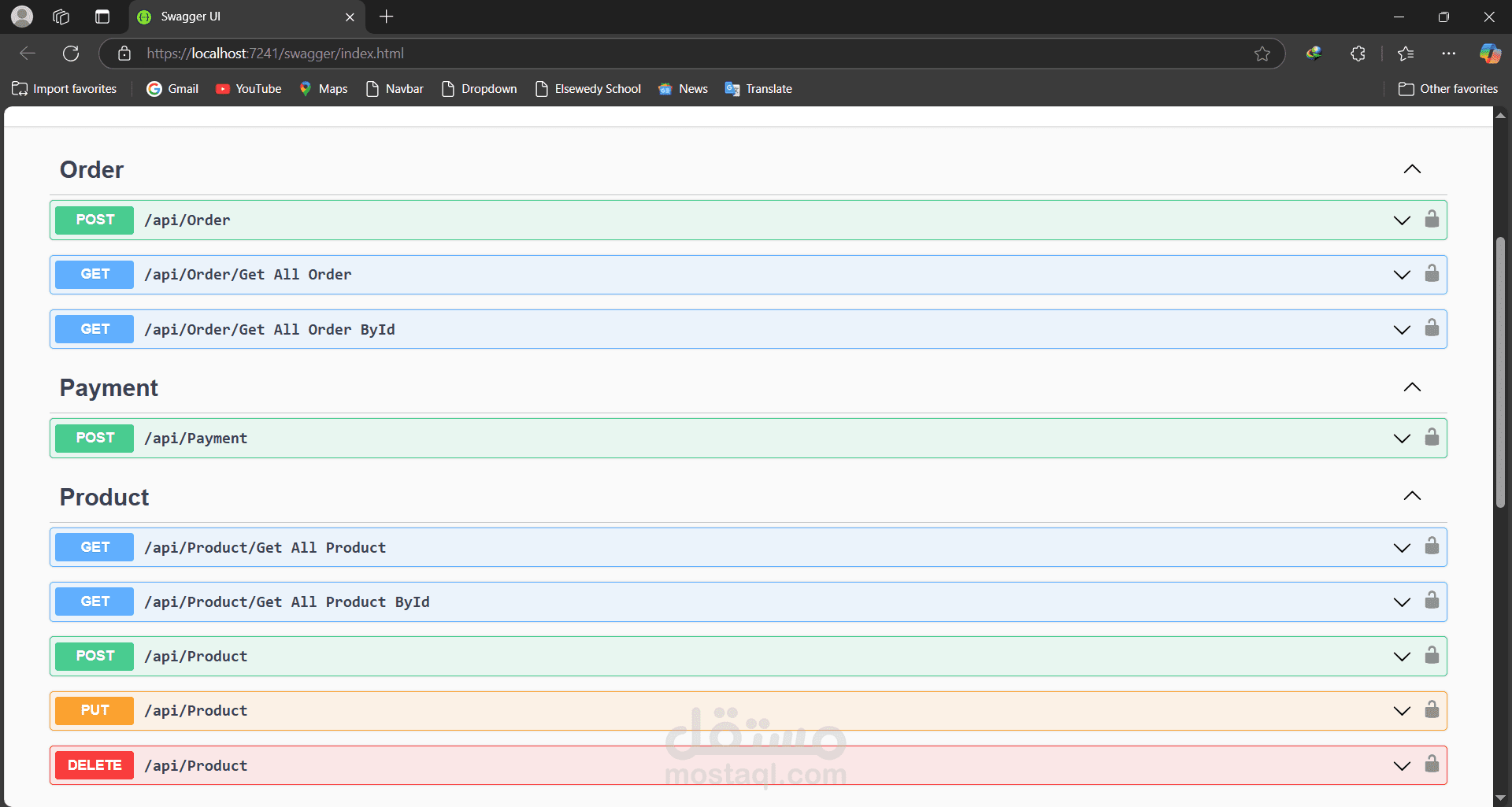The image size is (1512, 807).
Task: Expand POST /api/Product chevron arrow
Action: coord(1402,657)
